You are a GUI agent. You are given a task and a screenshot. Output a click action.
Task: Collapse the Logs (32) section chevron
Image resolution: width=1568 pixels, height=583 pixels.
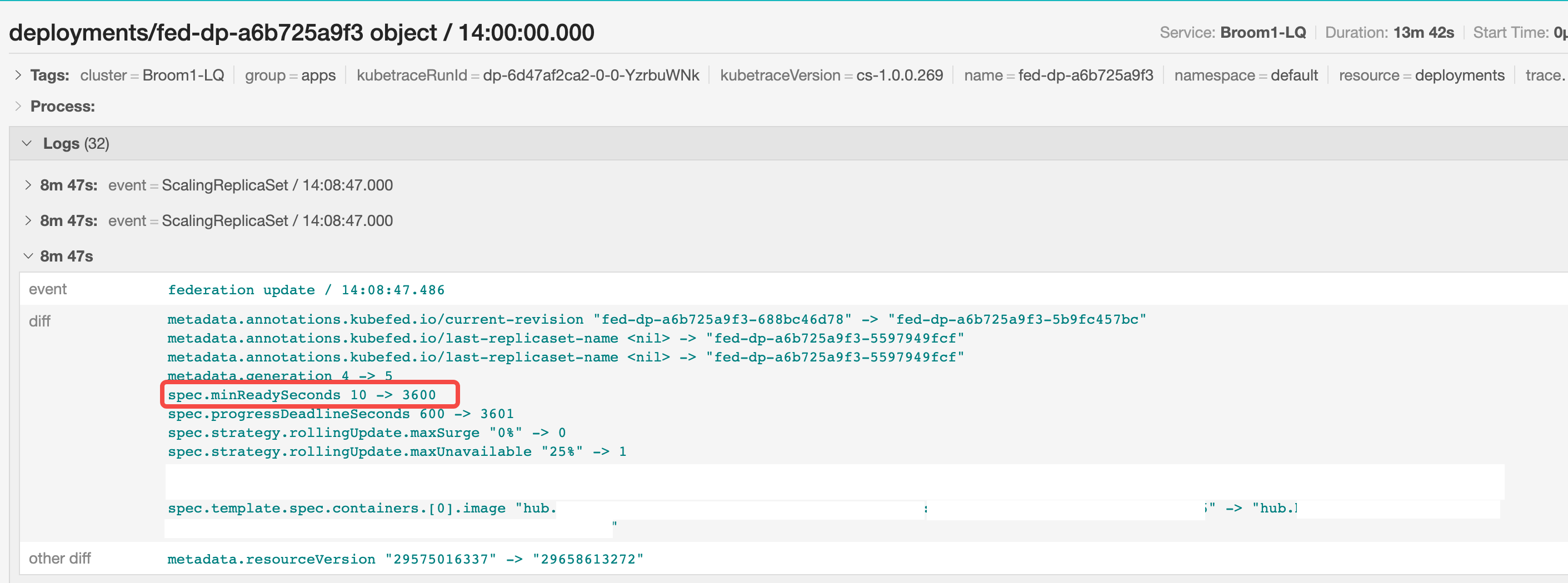coord(27,144)
